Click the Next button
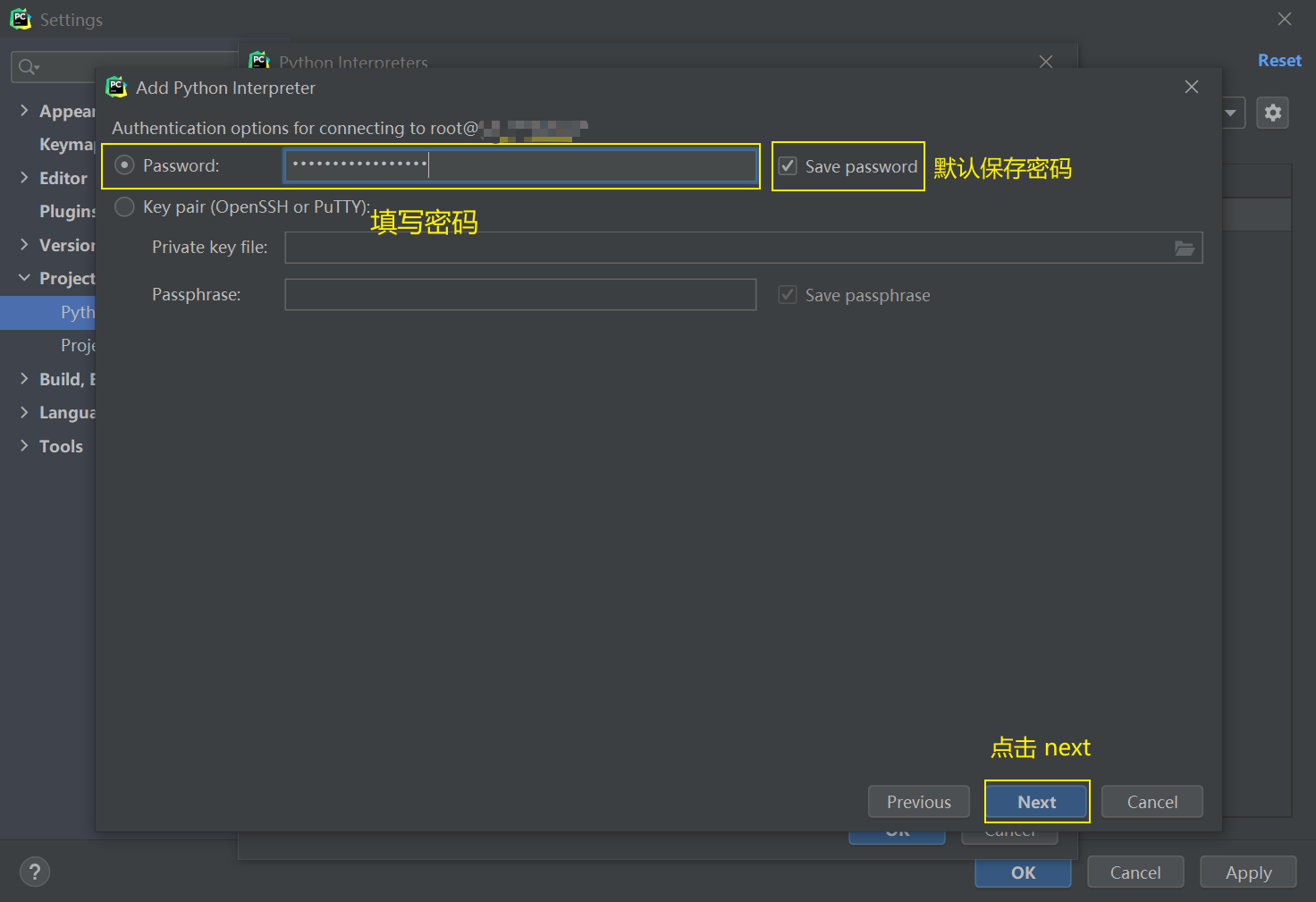1316x902 pixels. pos(1036,802)
